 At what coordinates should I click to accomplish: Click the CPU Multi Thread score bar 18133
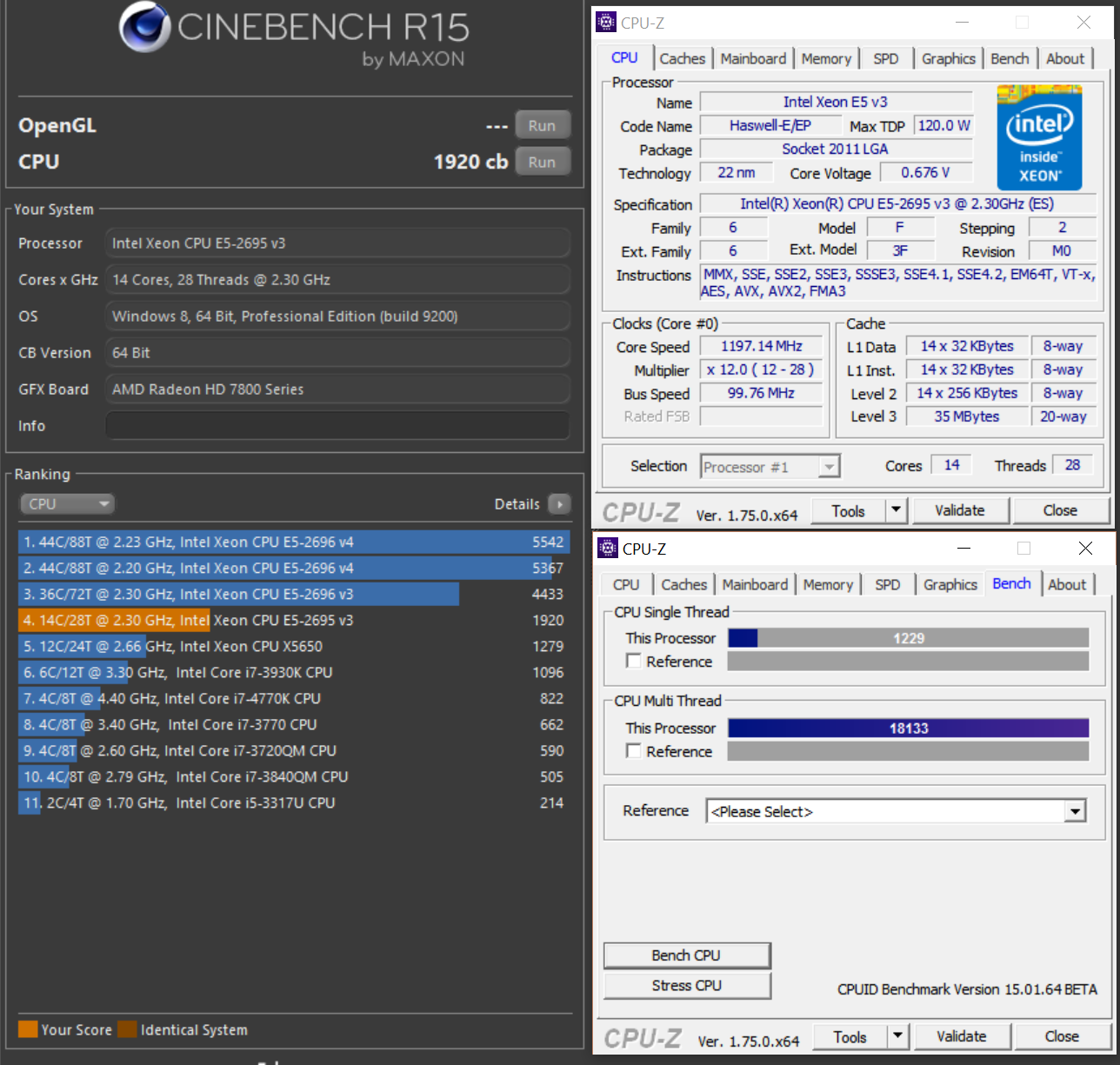(x=909, y=728)
